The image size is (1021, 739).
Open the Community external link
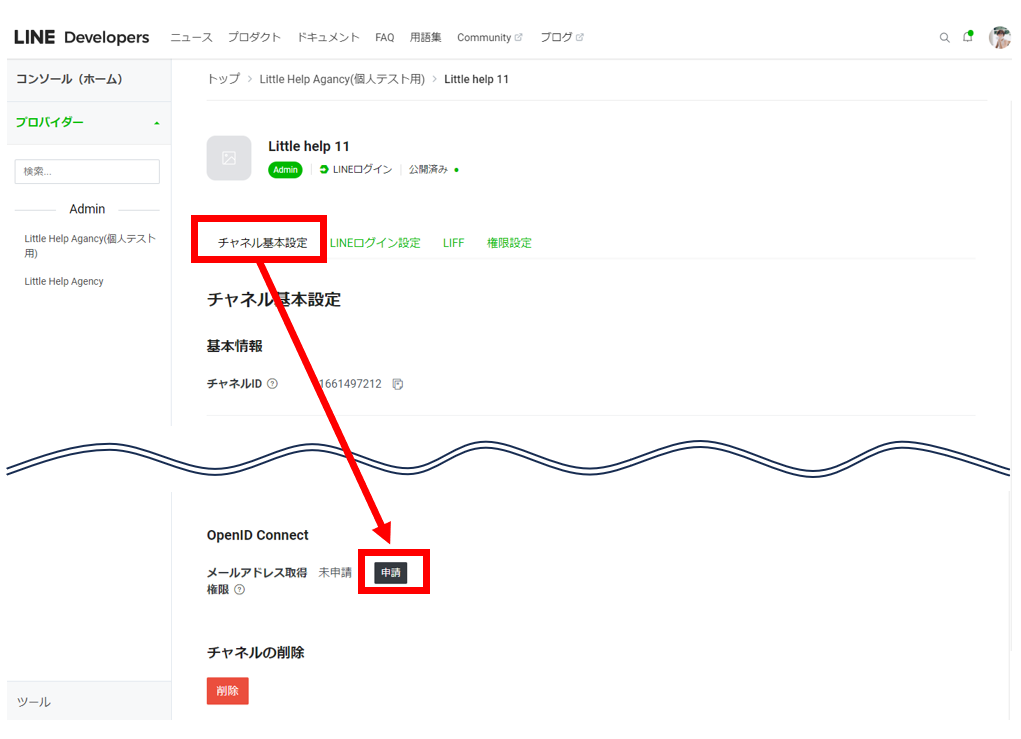coord(489,38)
